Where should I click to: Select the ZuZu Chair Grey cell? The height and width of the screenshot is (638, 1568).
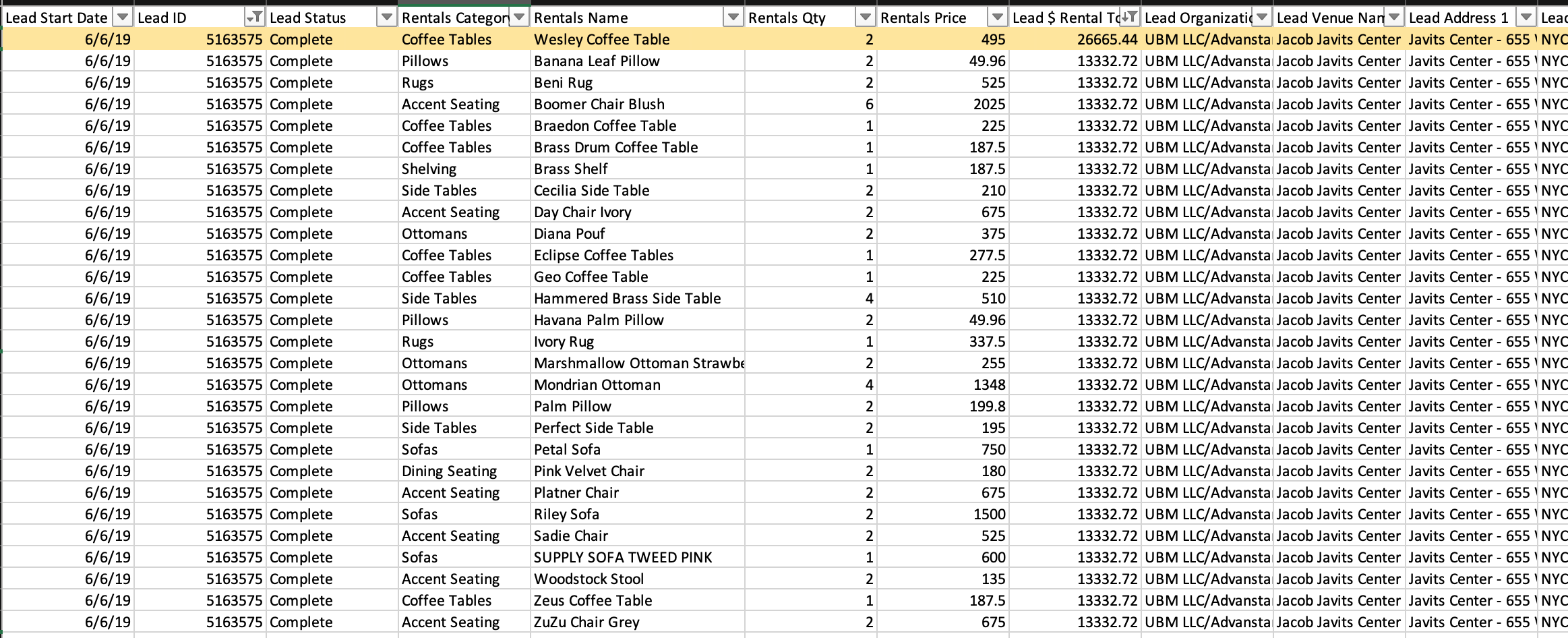coord(586,622)
